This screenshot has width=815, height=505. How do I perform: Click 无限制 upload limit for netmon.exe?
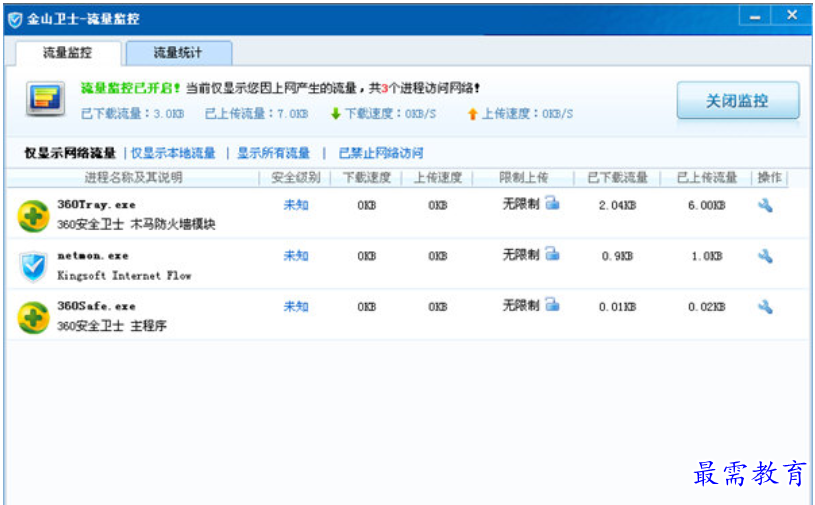(x=521, y=255)
